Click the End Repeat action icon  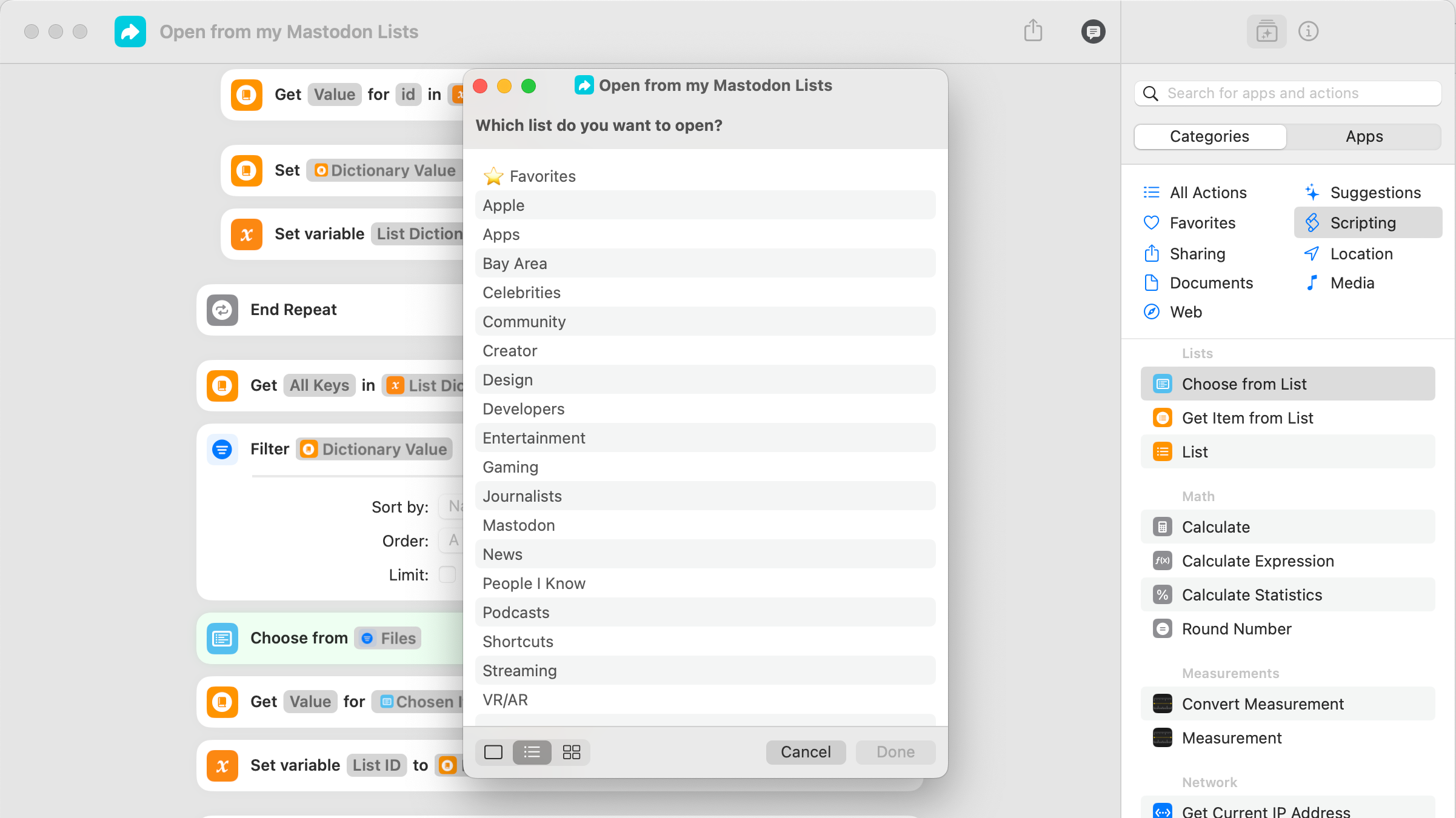[x=222, y=310]
